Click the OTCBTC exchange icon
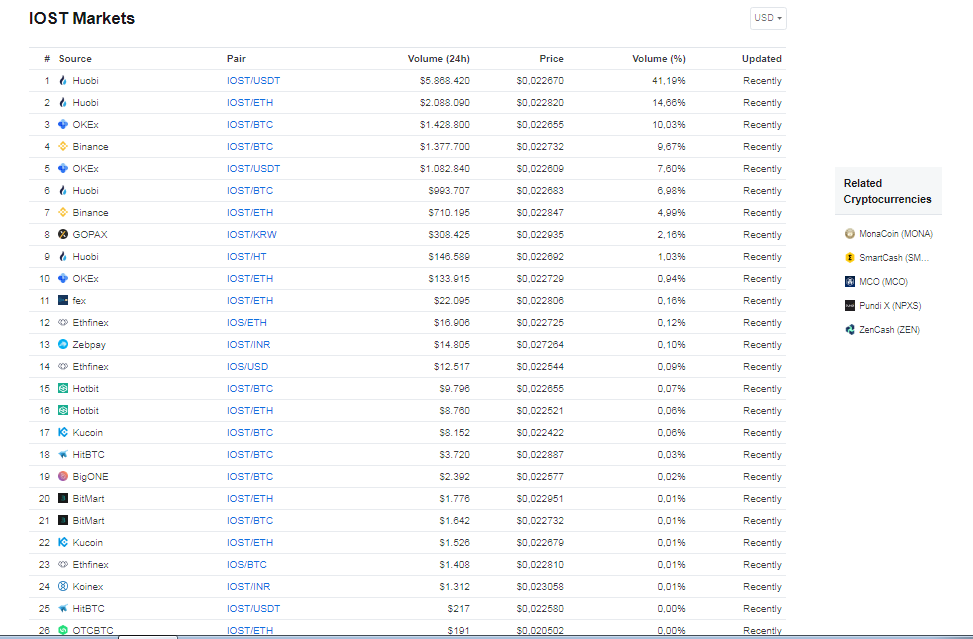The width and height of the screenshot is (973, 639). (x=63, y=630)
